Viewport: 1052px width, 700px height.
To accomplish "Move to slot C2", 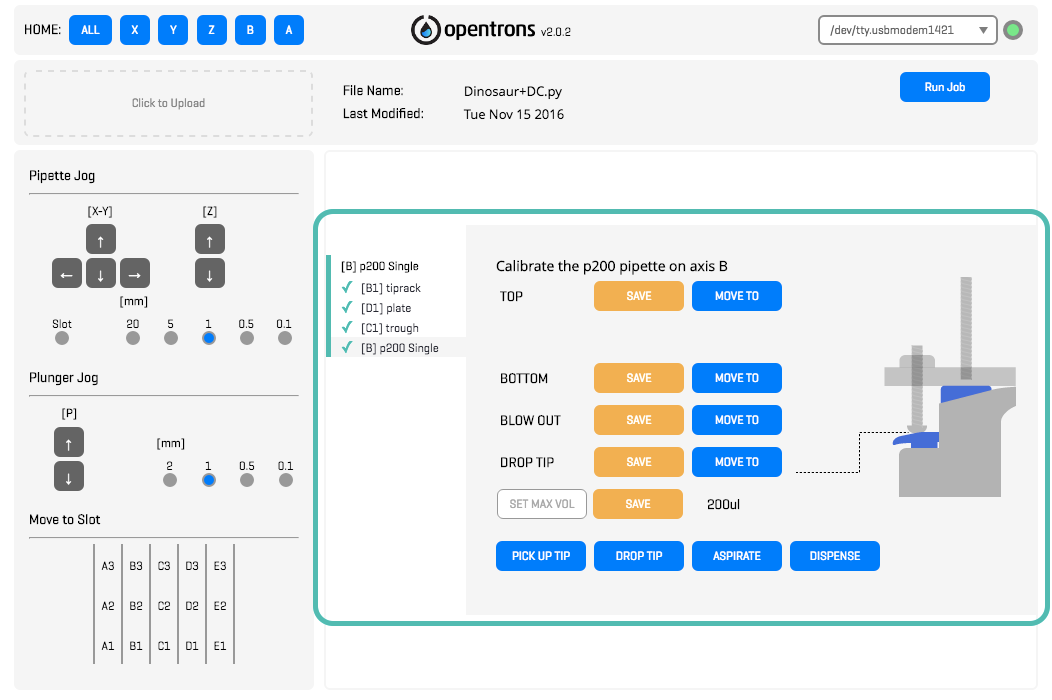I will 164,606.
